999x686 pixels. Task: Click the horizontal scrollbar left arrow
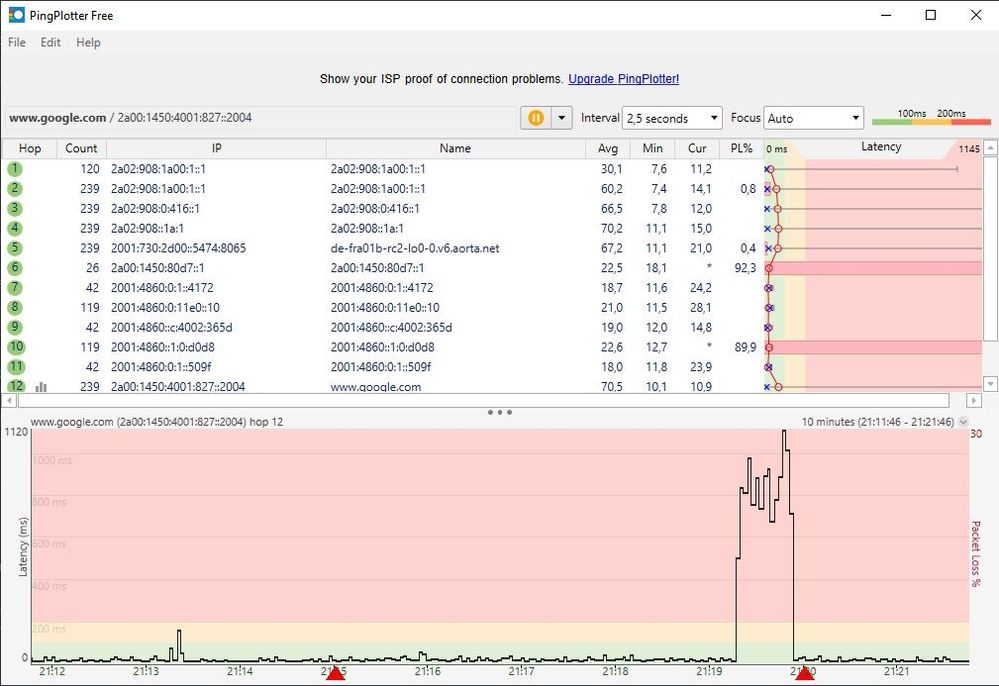9,400
